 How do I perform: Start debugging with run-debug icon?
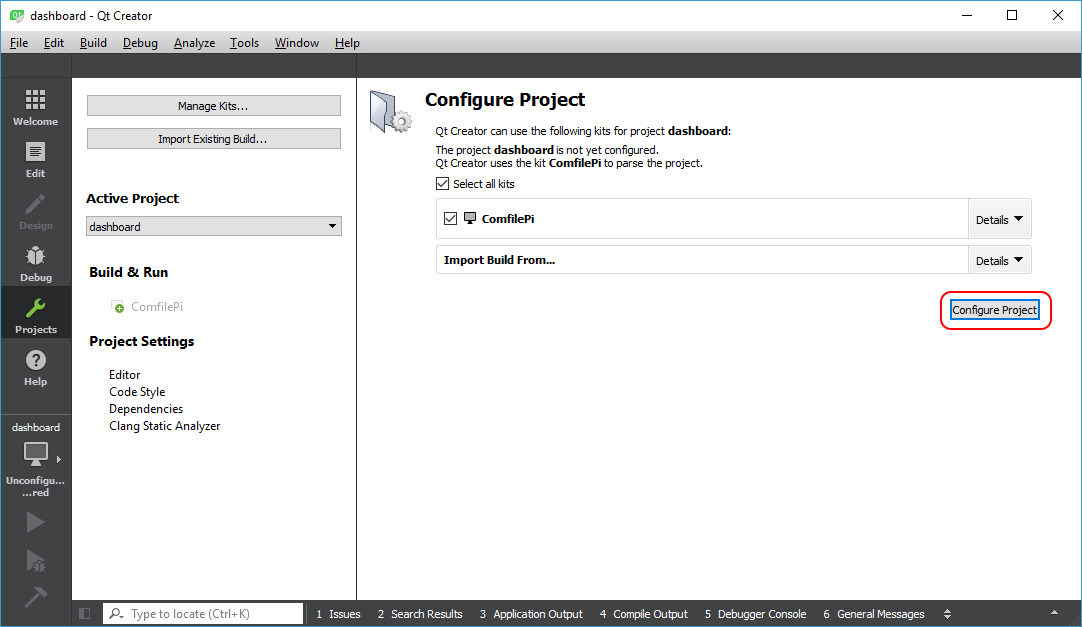[35, 560]
